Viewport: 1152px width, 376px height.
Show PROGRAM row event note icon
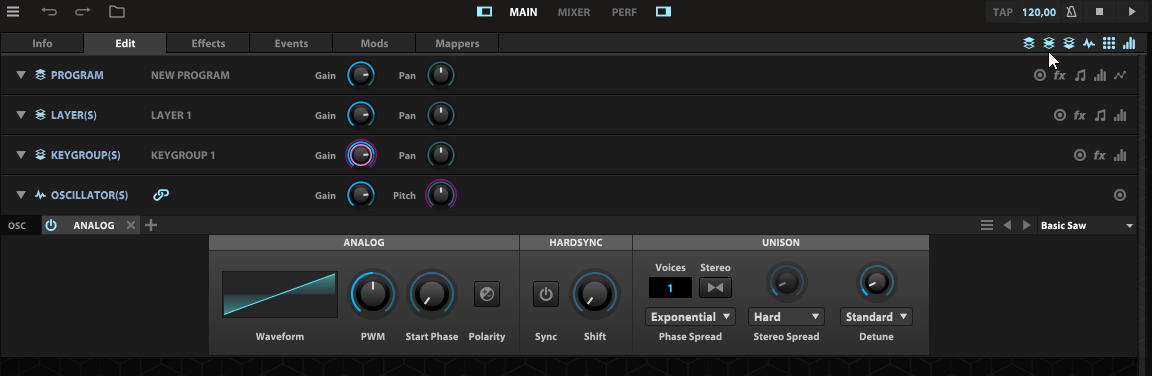coord(1080,75)
